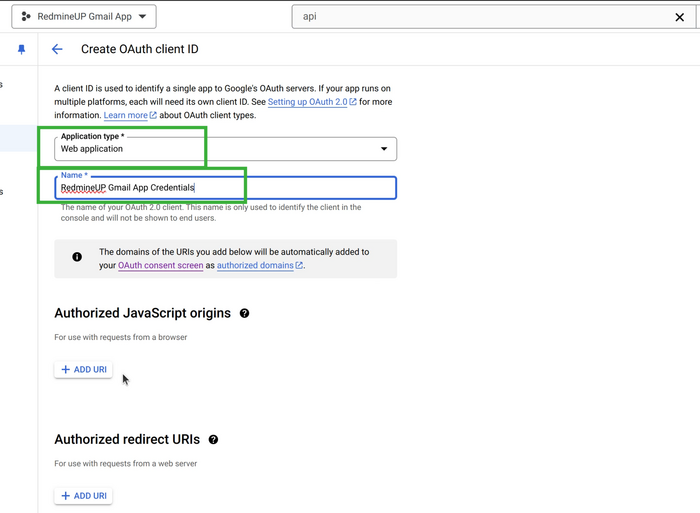Open the Setting up OAuth 2.0 link

click(307, 102)
